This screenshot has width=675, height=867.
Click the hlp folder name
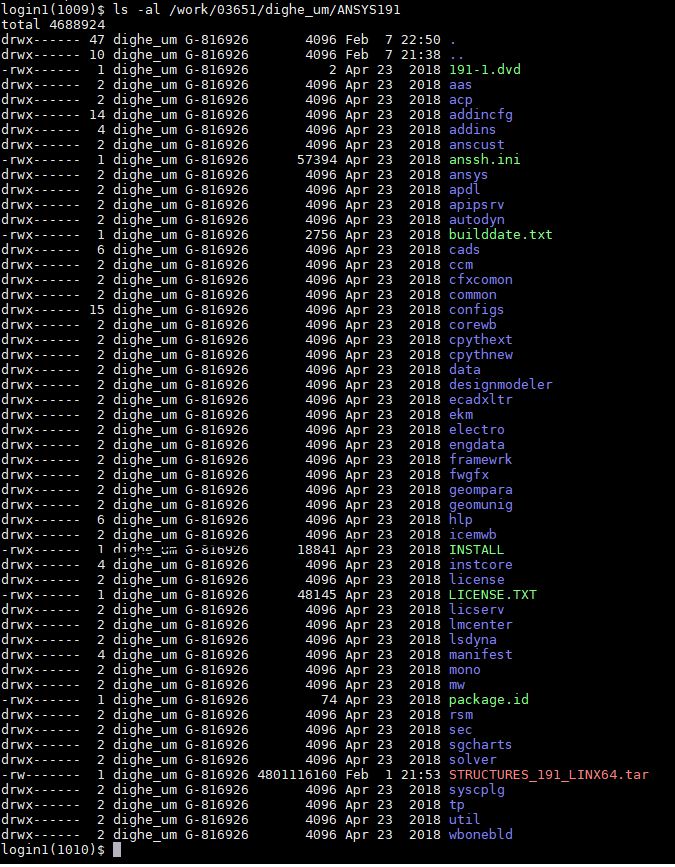coord(461,519)
